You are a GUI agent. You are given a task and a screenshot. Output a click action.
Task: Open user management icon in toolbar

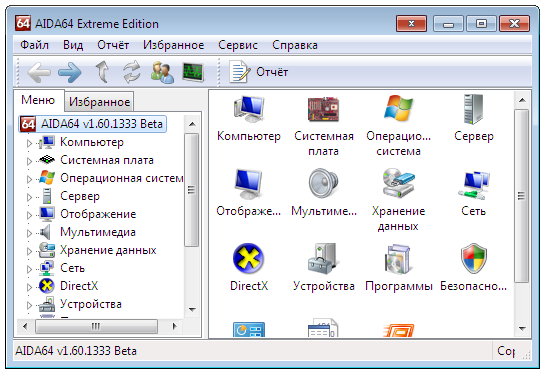point(162,72)
